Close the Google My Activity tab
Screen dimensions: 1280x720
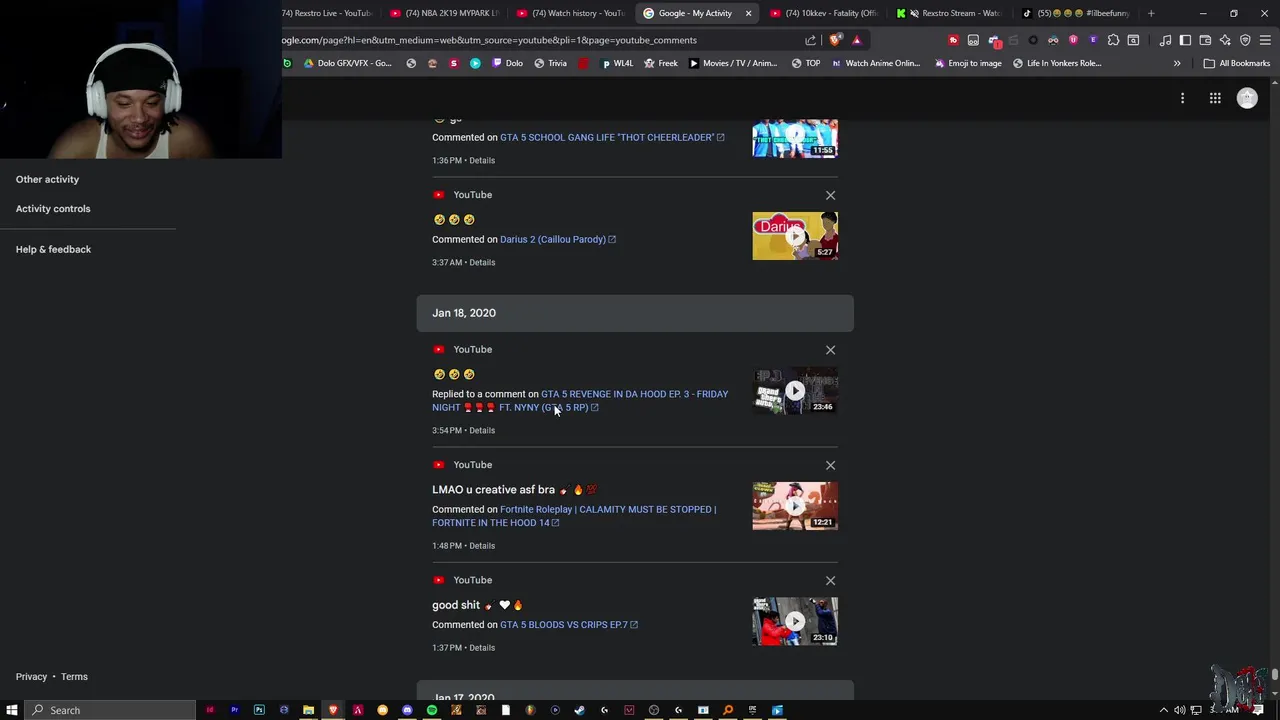point(748,13)
